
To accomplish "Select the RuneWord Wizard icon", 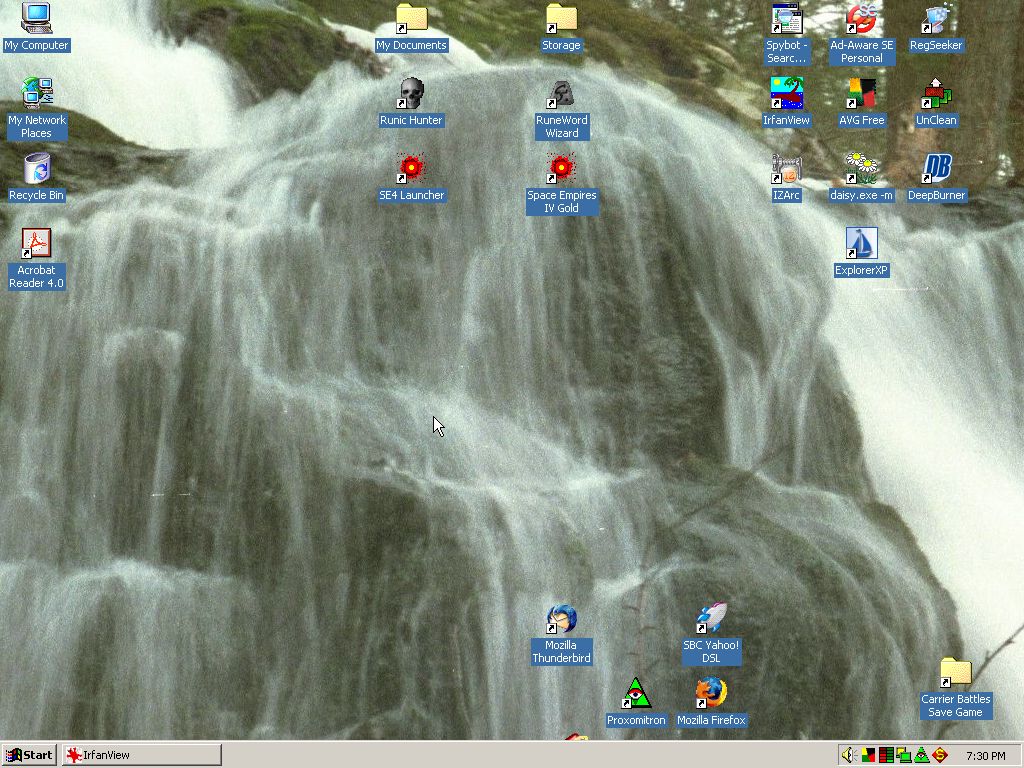I will click(561, 94).
